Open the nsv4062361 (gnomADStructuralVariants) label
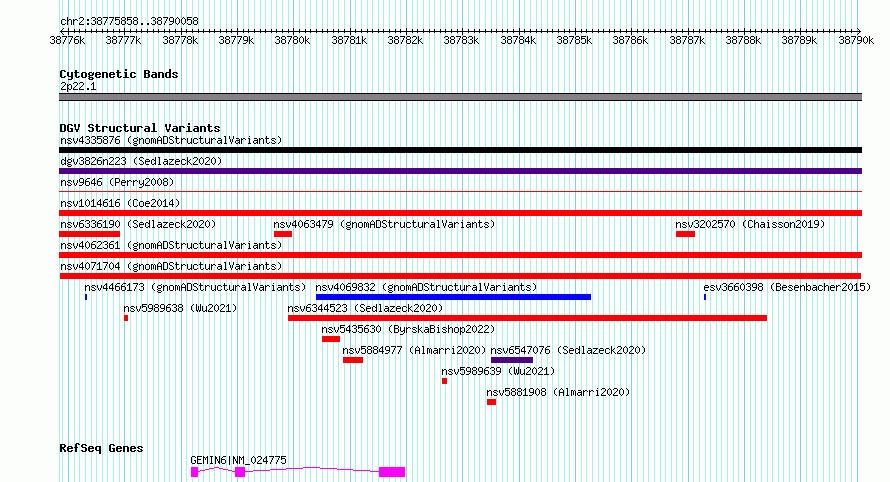The width and height of the screenshot is (890, 482). (171, 245)
